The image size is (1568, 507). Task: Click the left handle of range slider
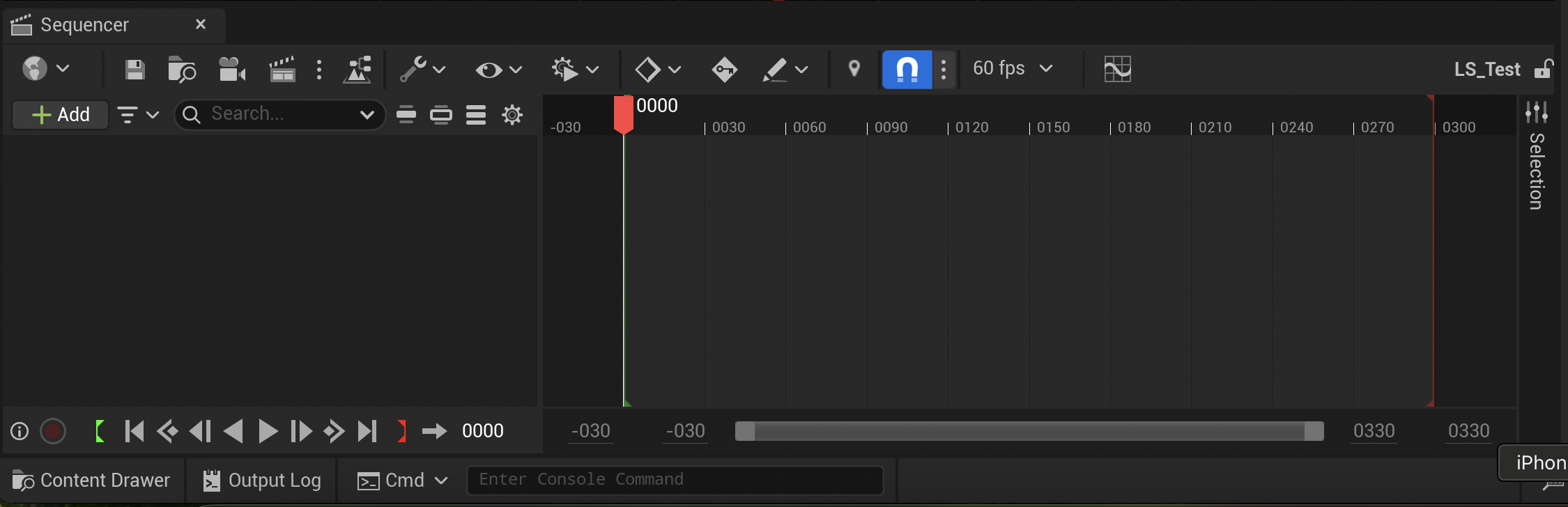coord(745,431)
